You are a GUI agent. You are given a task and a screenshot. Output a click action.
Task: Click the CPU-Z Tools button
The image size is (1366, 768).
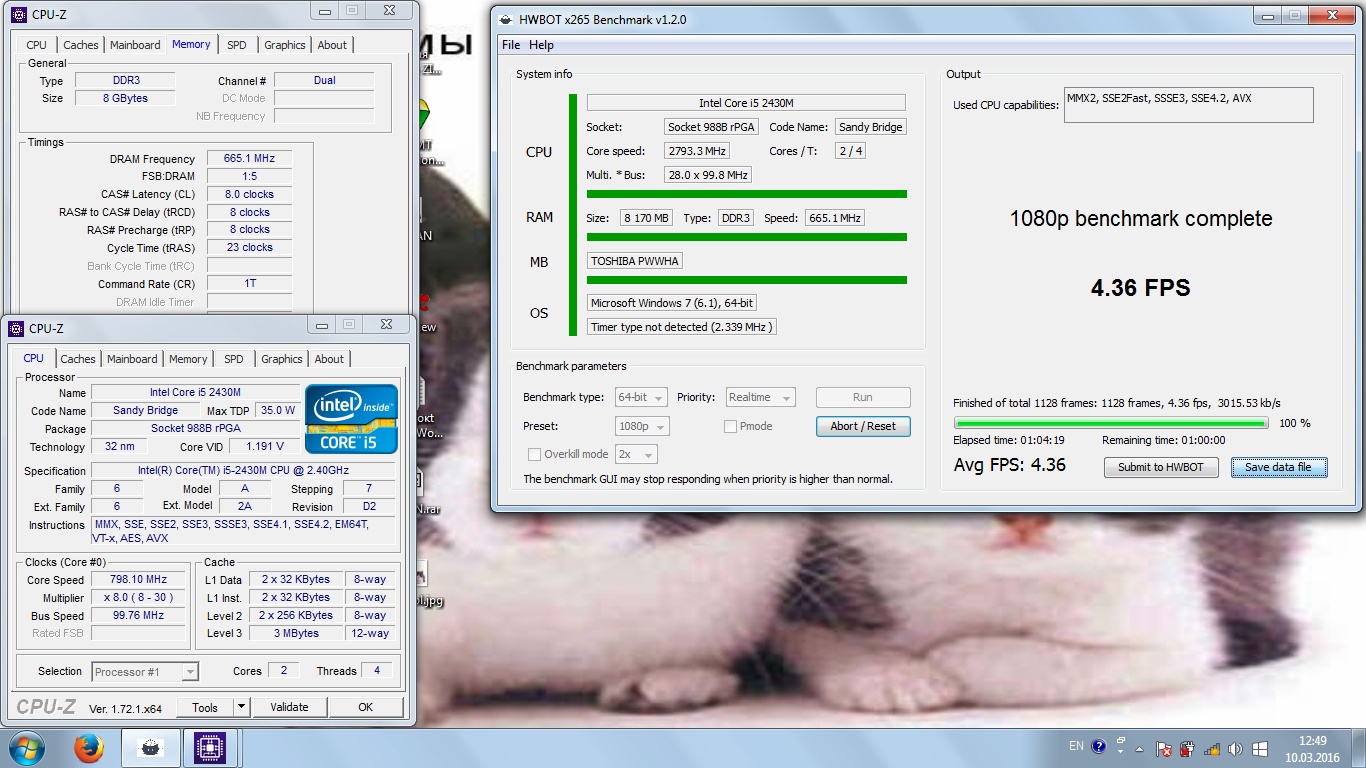coord(205,707)
